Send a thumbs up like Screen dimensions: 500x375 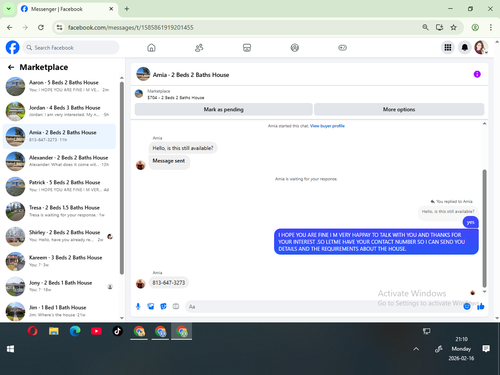(x=480, y=306)
